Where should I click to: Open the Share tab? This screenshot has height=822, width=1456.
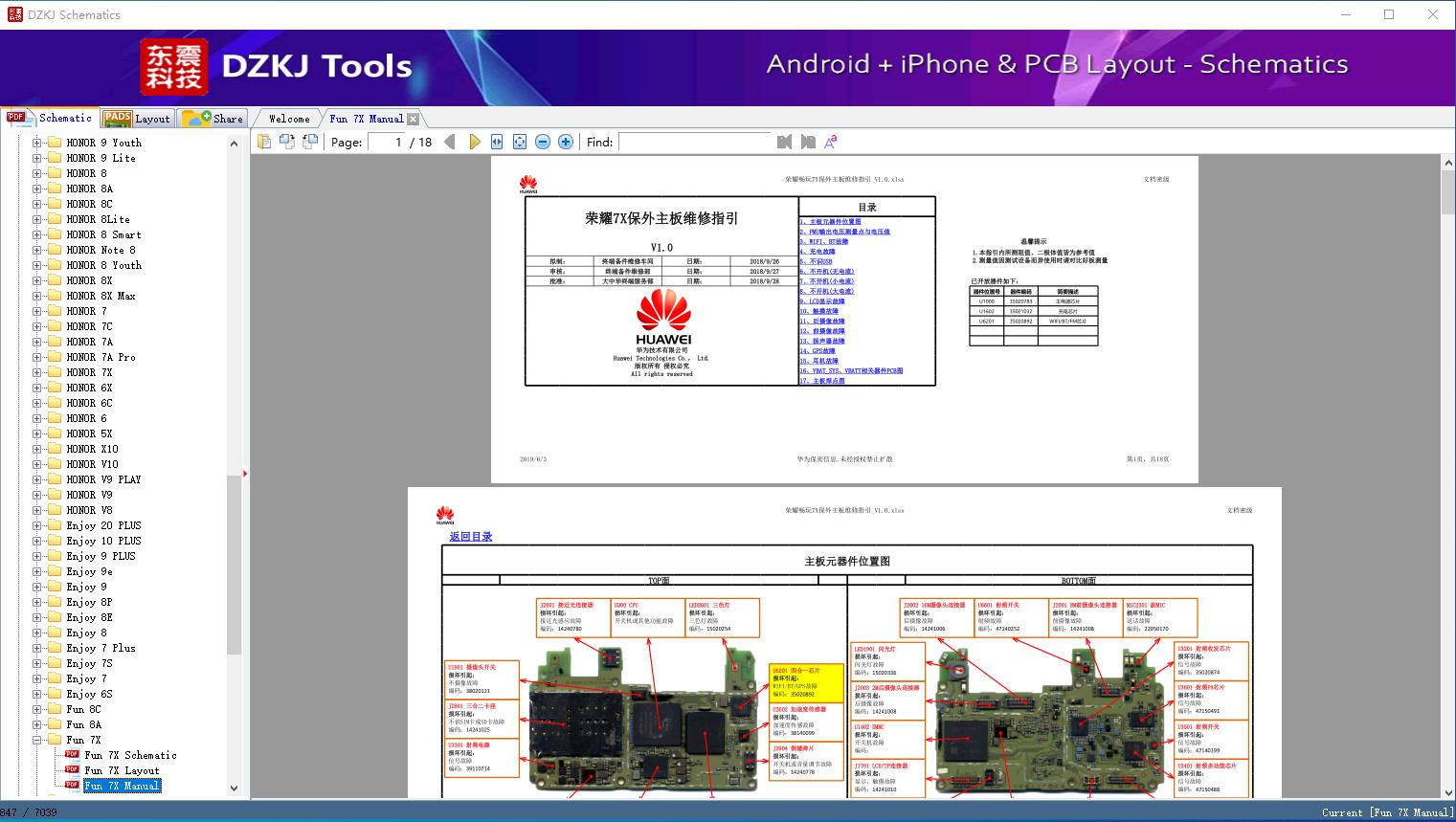(x=213, y=118)
